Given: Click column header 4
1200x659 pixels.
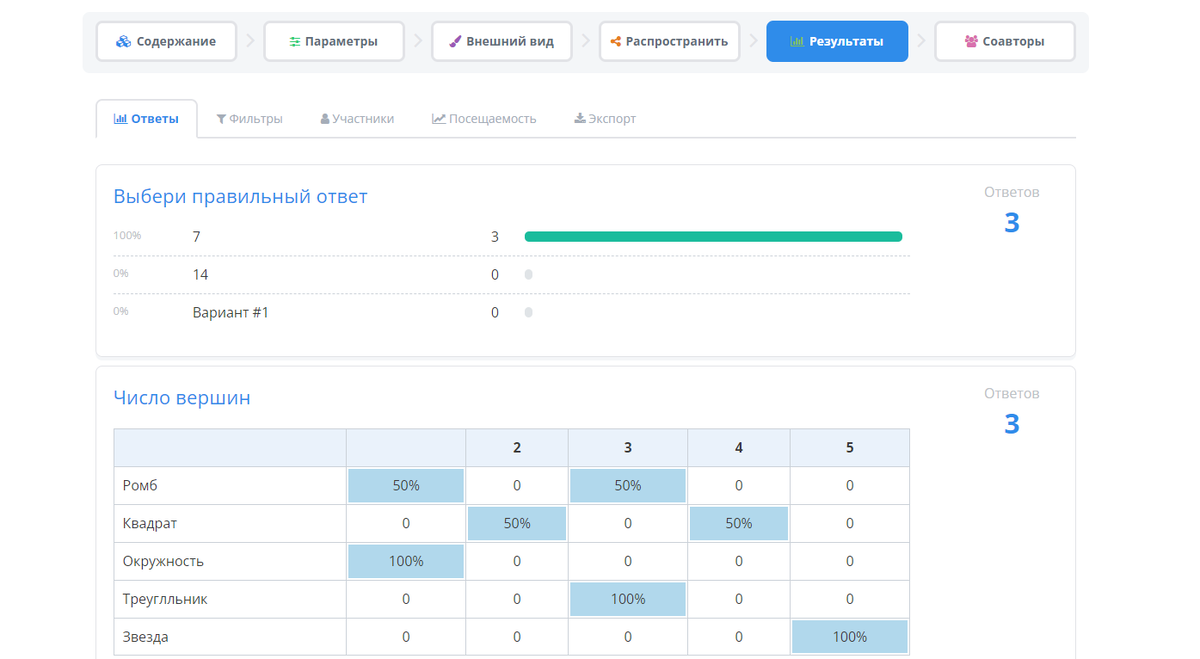Looking at the screenshot, I should pos(739,448).
